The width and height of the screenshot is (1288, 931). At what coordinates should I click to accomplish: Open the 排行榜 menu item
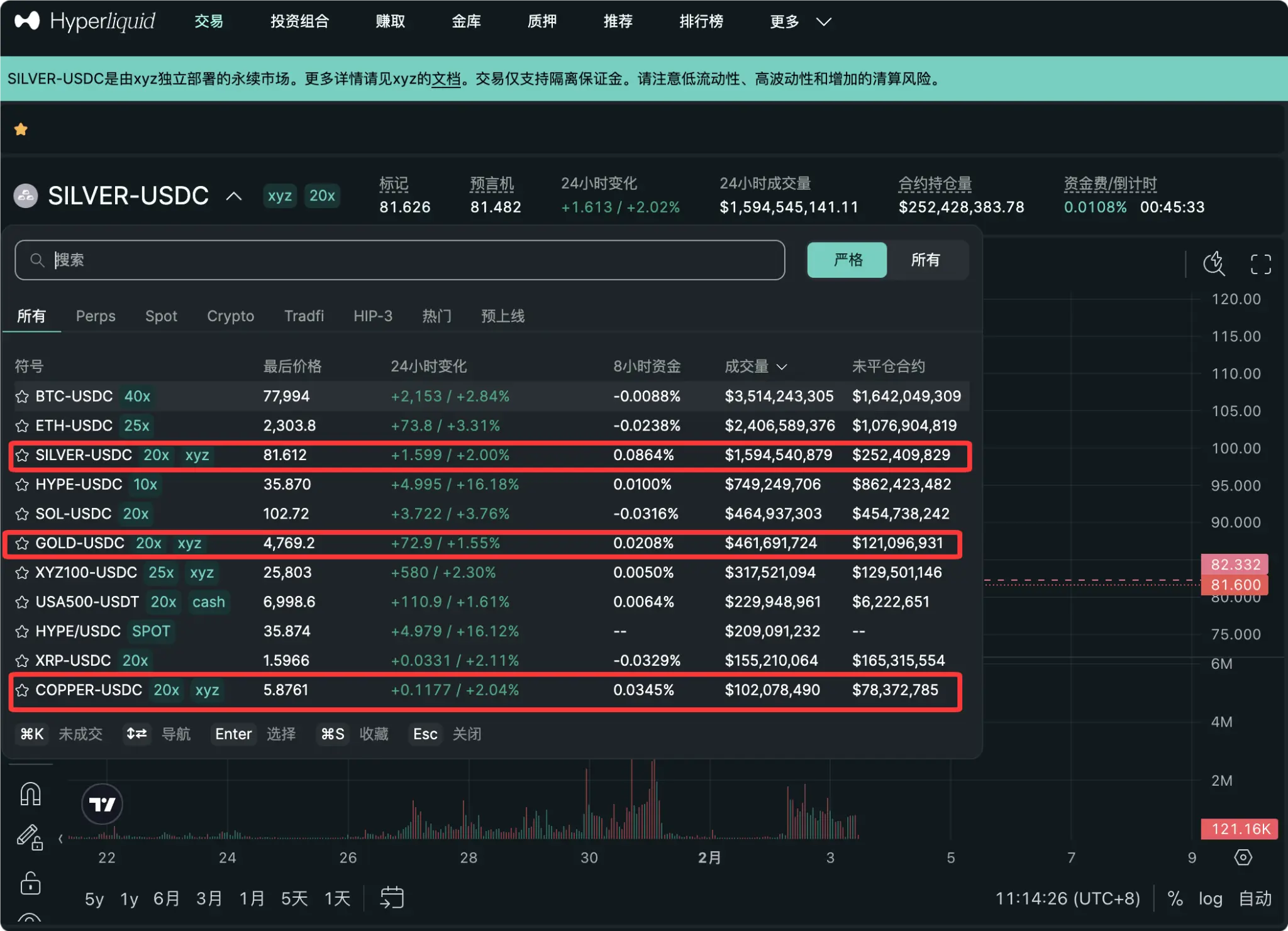[x=701, y=21]
